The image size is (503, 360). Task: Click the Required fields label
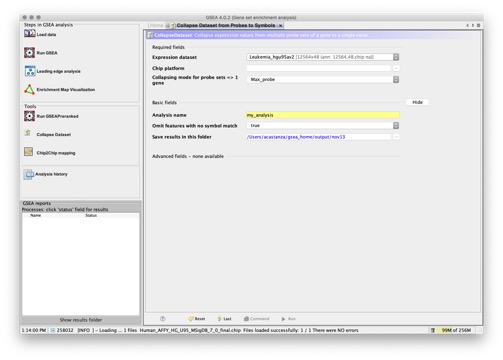168,47
